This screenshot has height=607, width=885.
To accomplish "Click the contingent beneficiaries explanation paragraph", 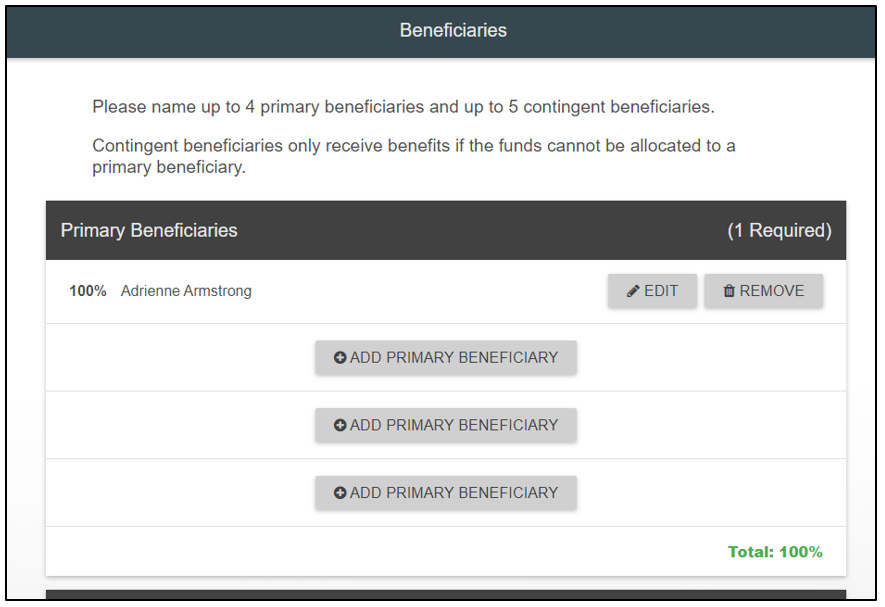I will (413, 157).
